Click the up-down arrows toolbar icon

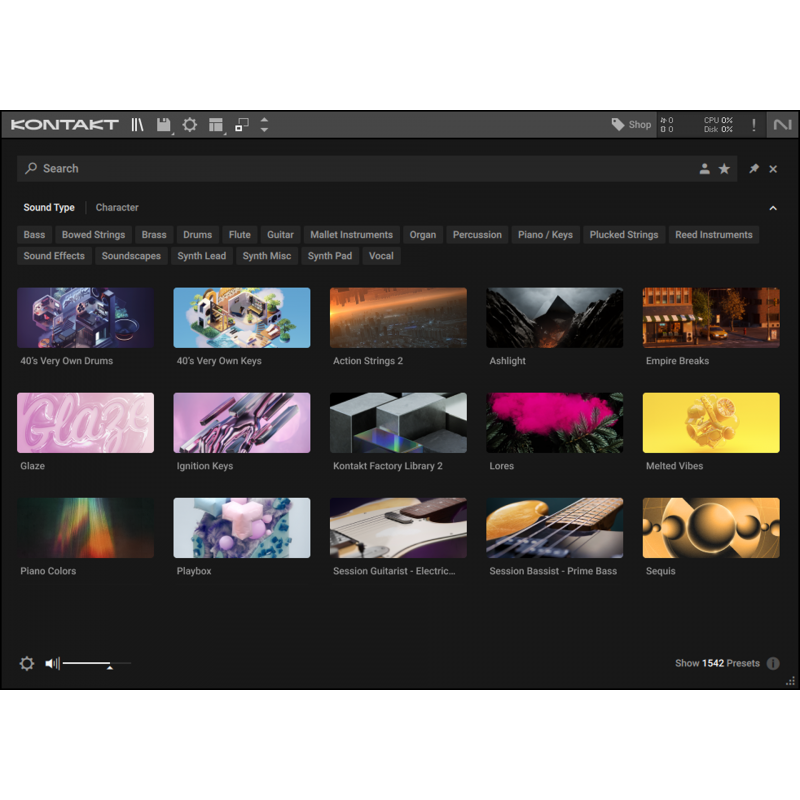(x=264, y=124)
